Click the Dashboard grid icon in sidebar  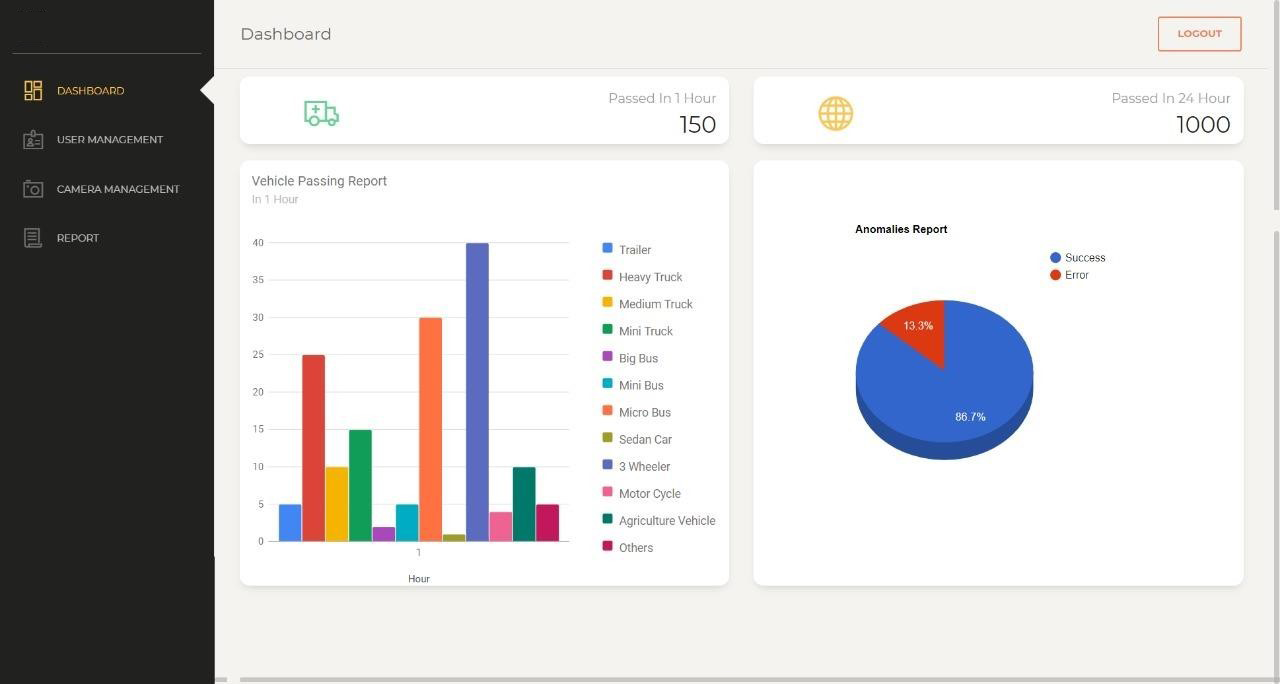tap(33, 91)
